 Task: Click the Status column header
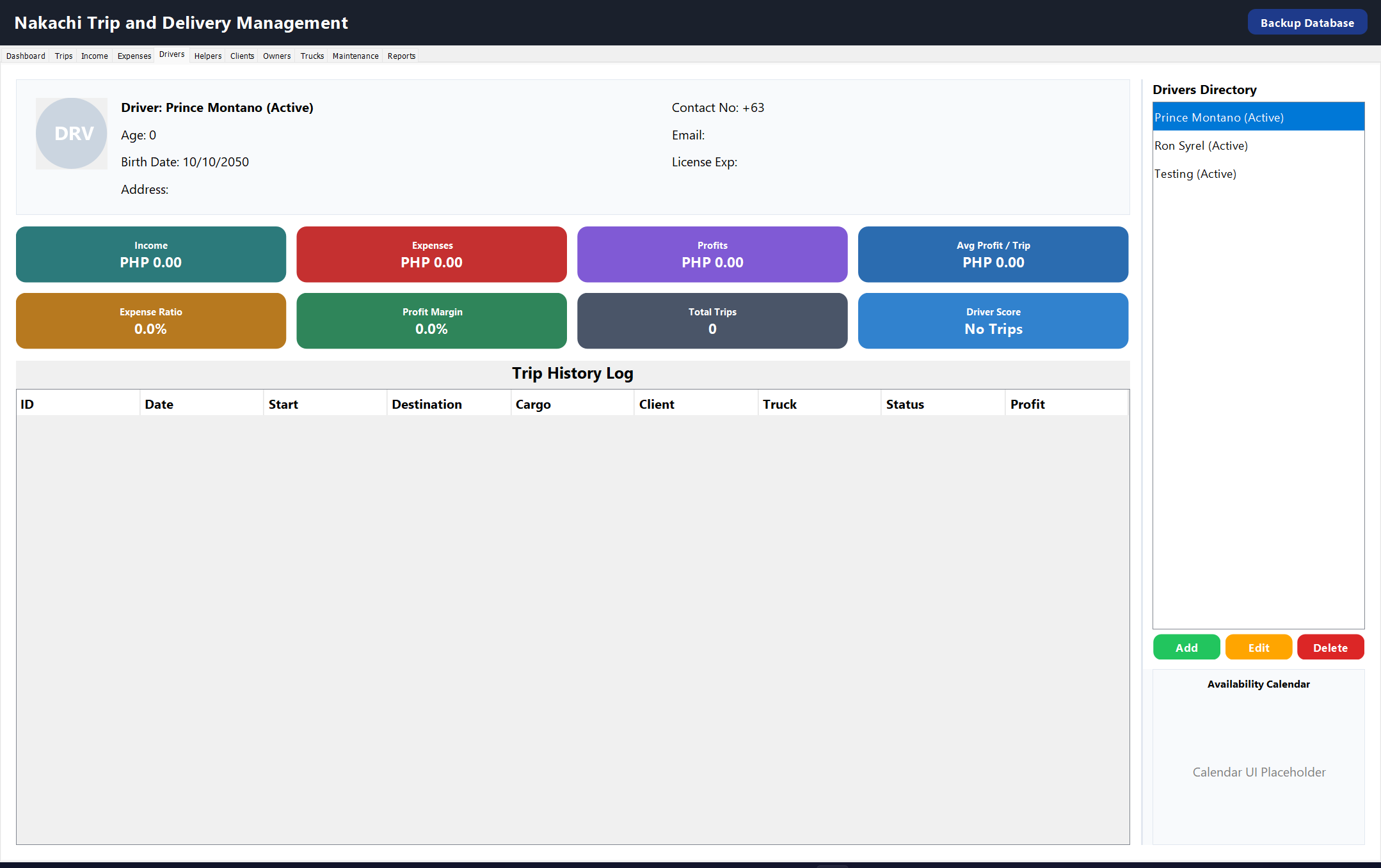coord(943,404)
